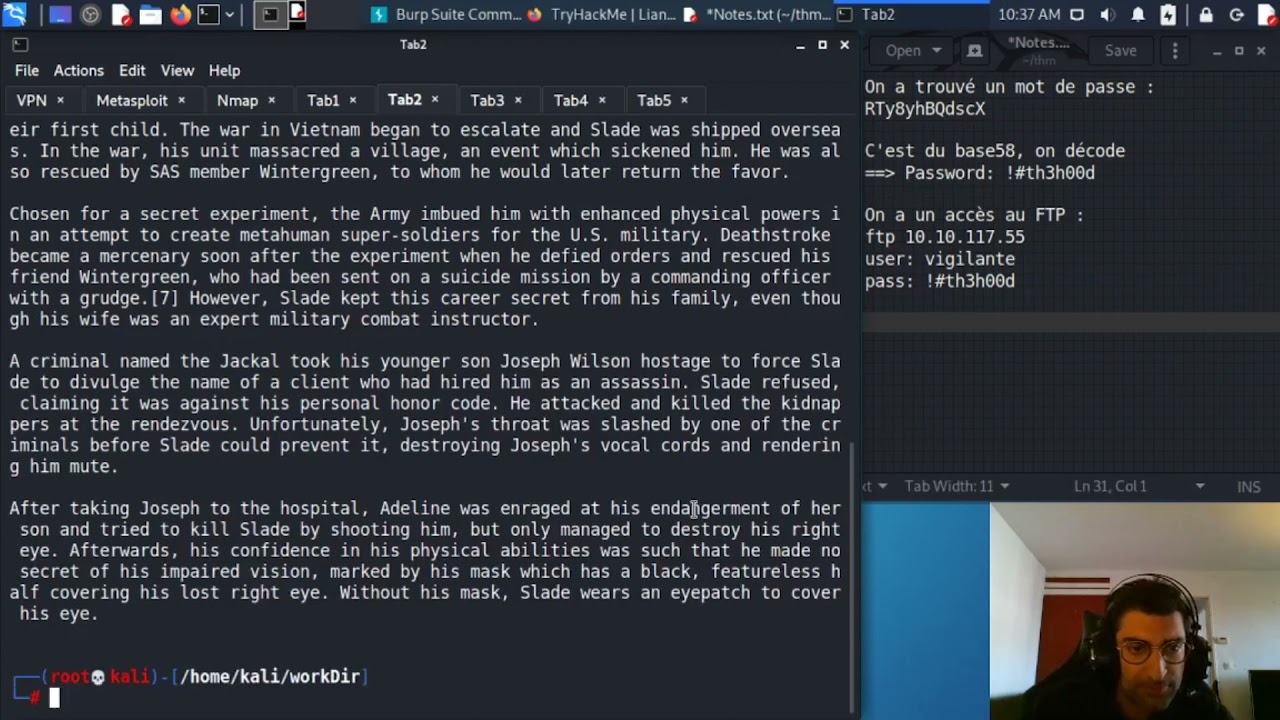The image size is (1280, 720).
Task: Open the Edit menu in terminal
Action: [132, 71]
